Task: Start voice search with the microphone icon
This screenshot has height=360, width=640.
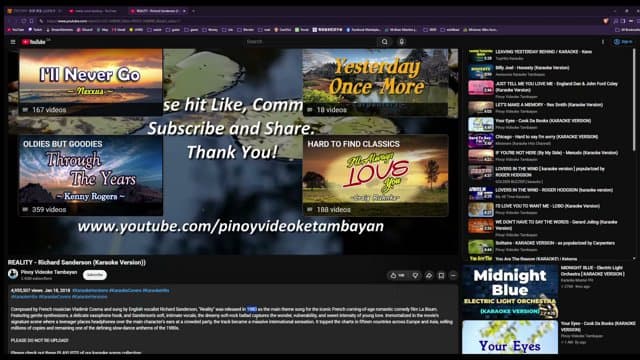Action: [402, 42]
